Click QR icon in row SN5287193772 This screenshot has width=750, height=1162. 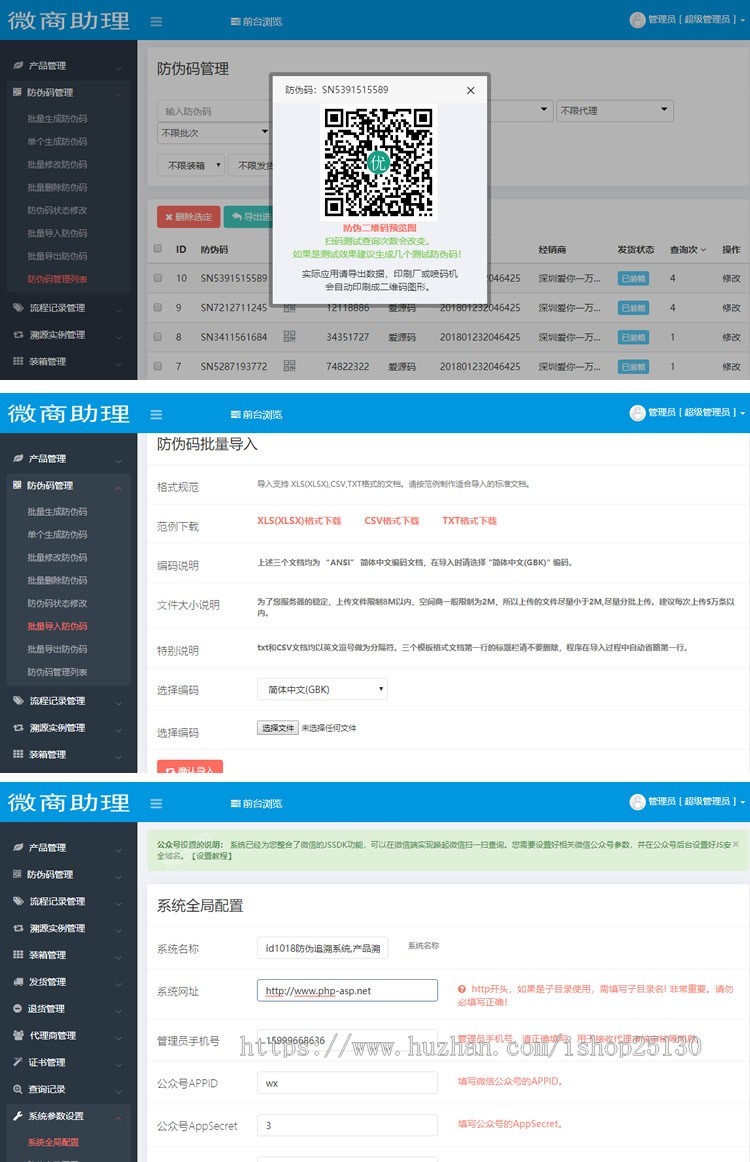[289, 365]
